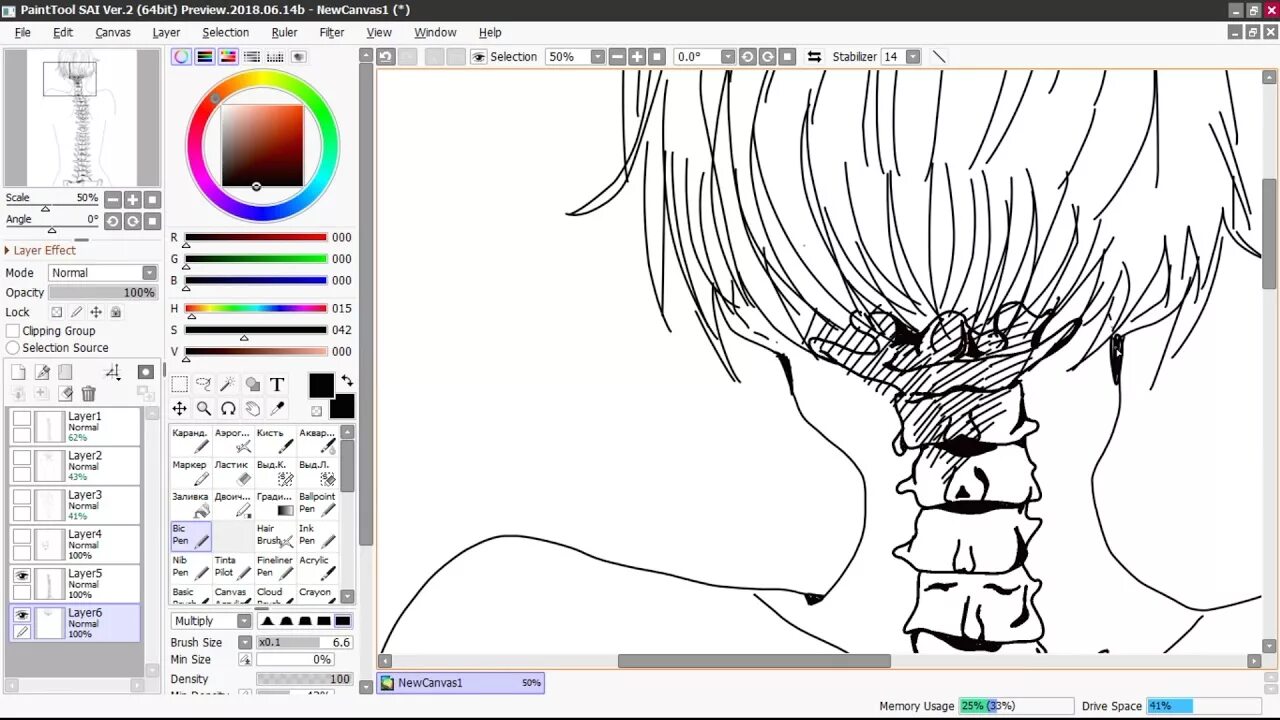Select the Shape tool

pos(253,384)
